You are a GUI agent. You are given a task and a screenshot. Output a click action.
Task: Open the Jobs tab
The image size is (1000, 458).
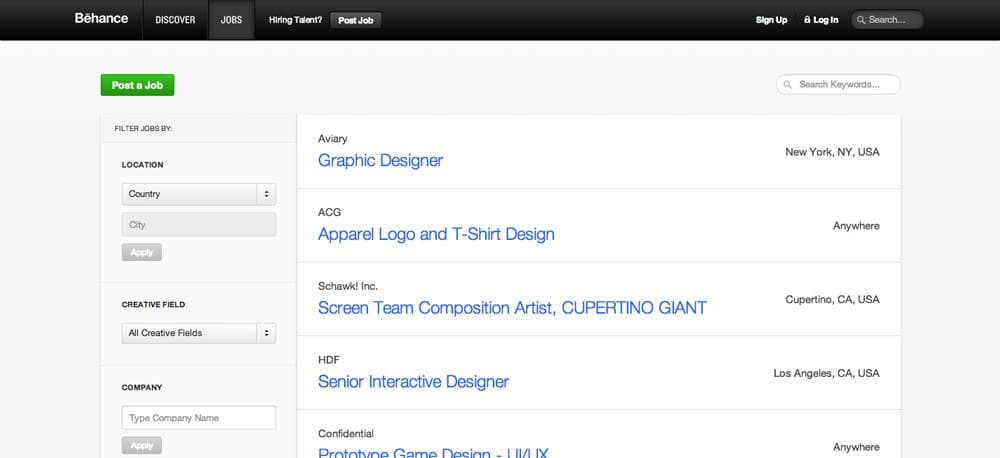[232, 20]
